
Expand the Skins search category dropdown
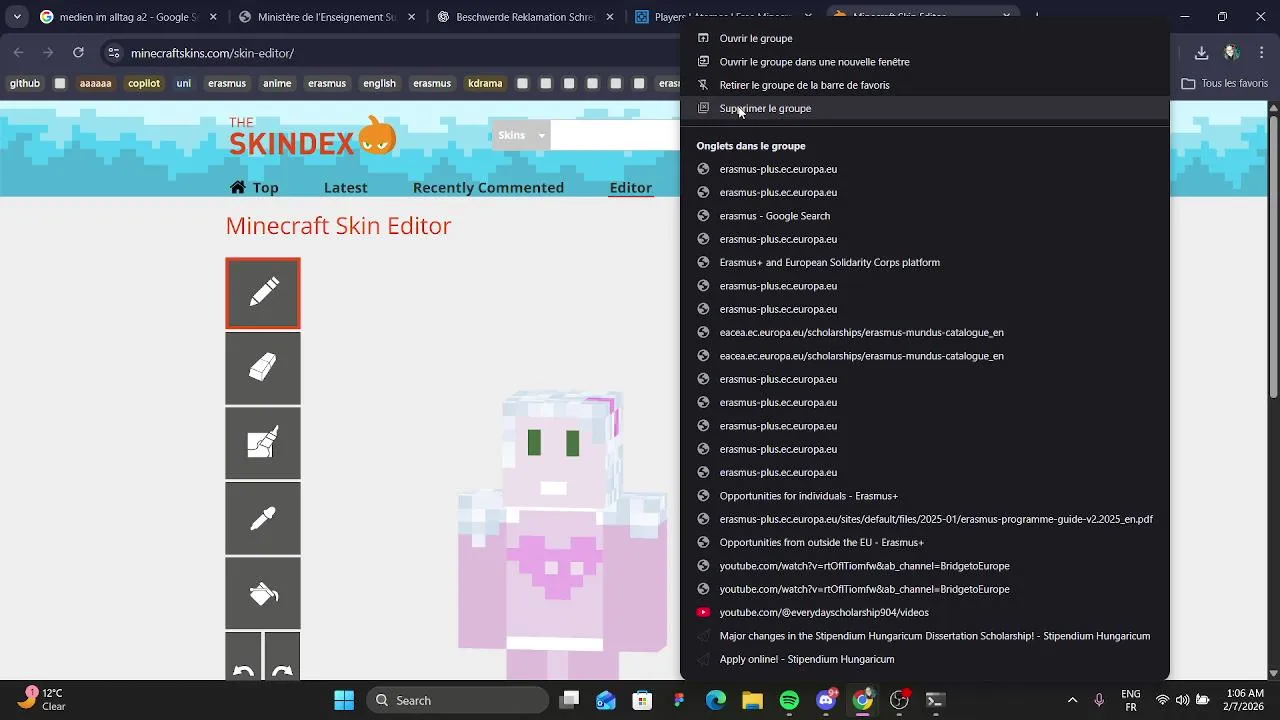(521, 135)
